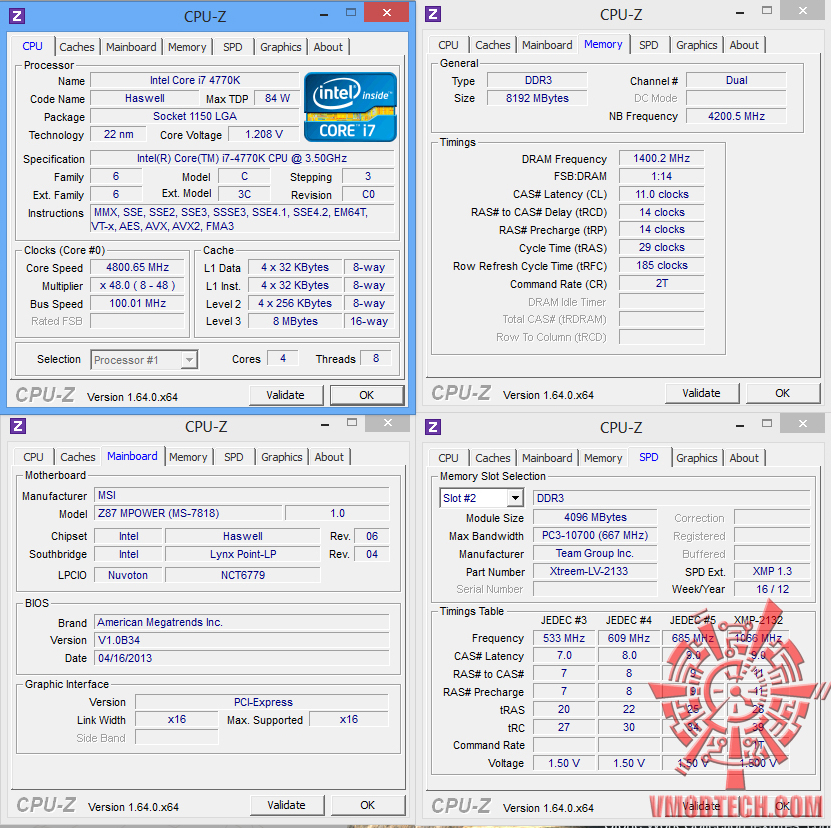Click OK in the Memory window
The width and height of the screenshot is (831, 828).
pyautogui.click(x=783, y=393)
